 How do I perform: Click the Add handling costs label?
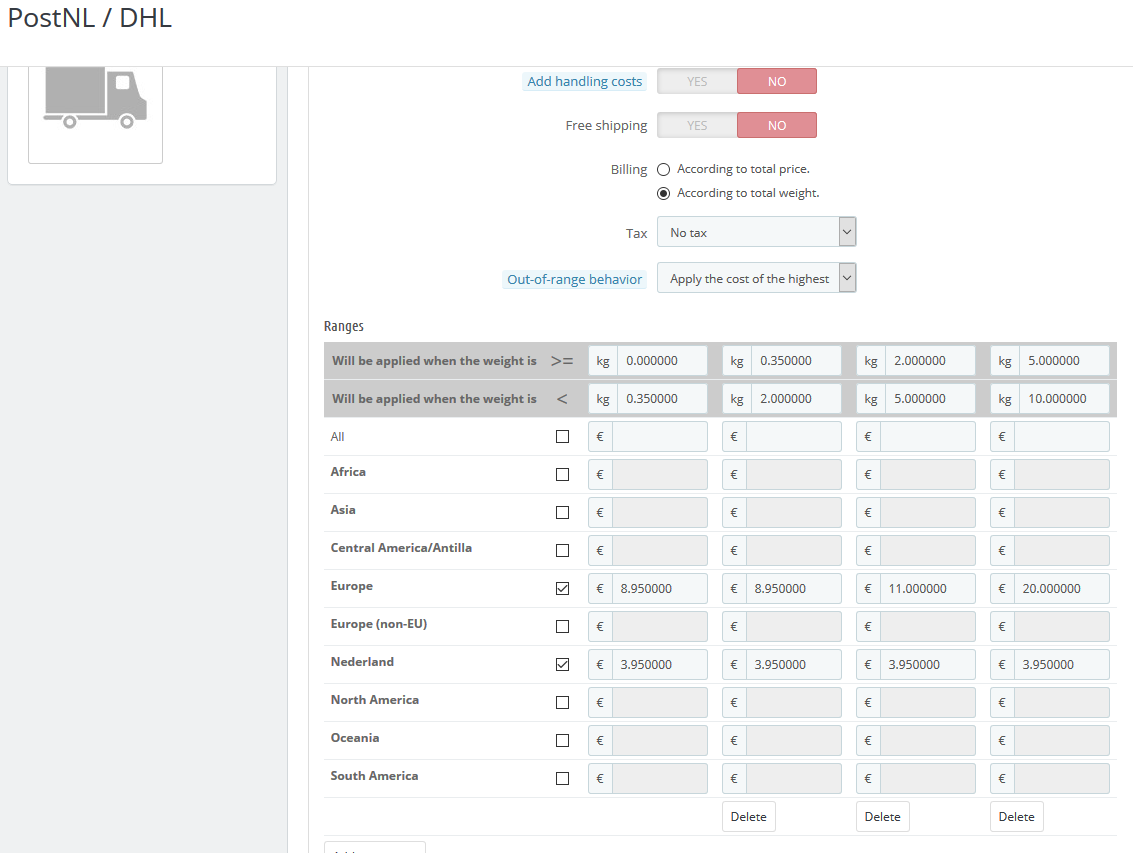click(x=584, y=82)
